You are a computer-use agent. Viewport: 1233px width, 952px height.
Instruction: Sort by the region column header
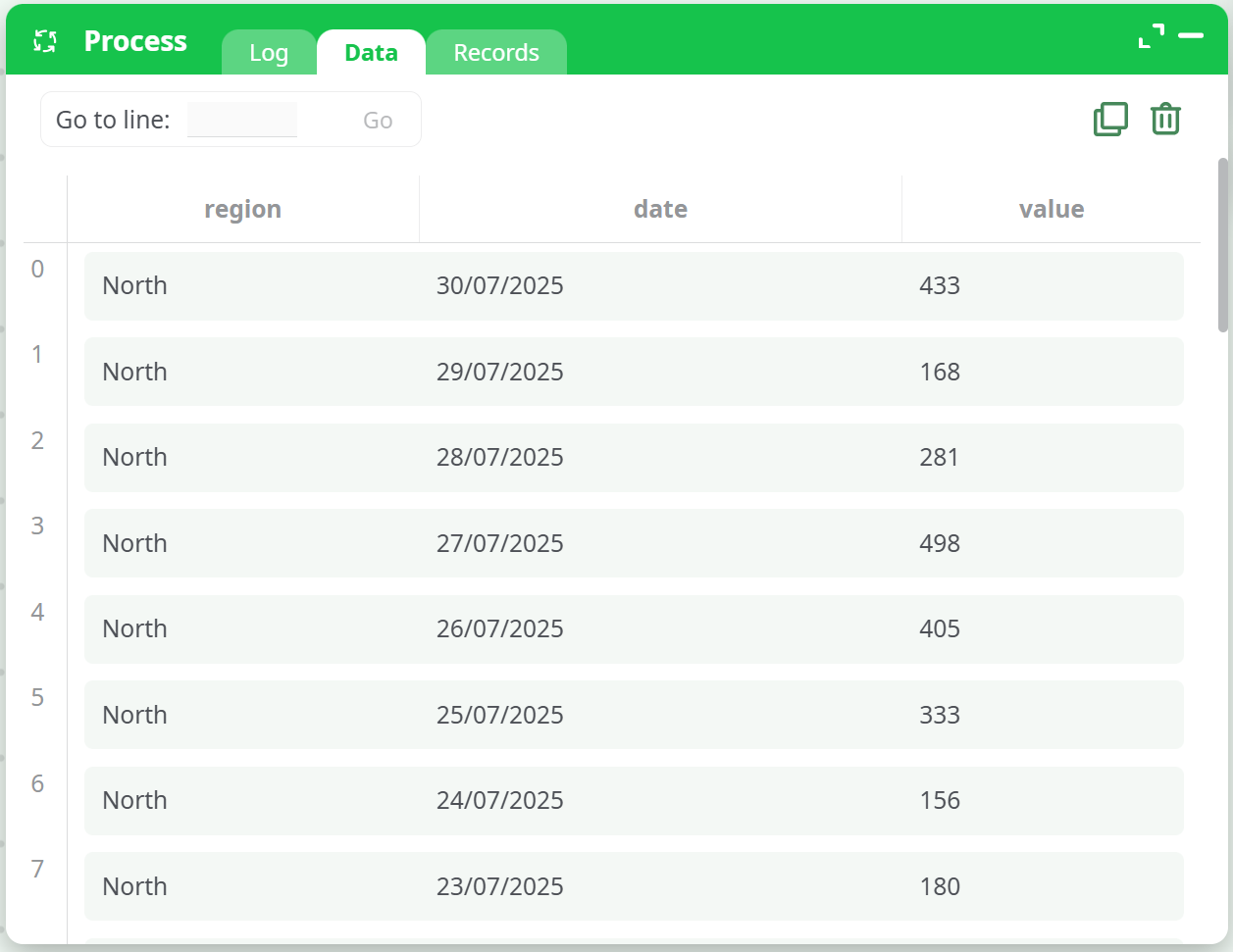(242, 208)
